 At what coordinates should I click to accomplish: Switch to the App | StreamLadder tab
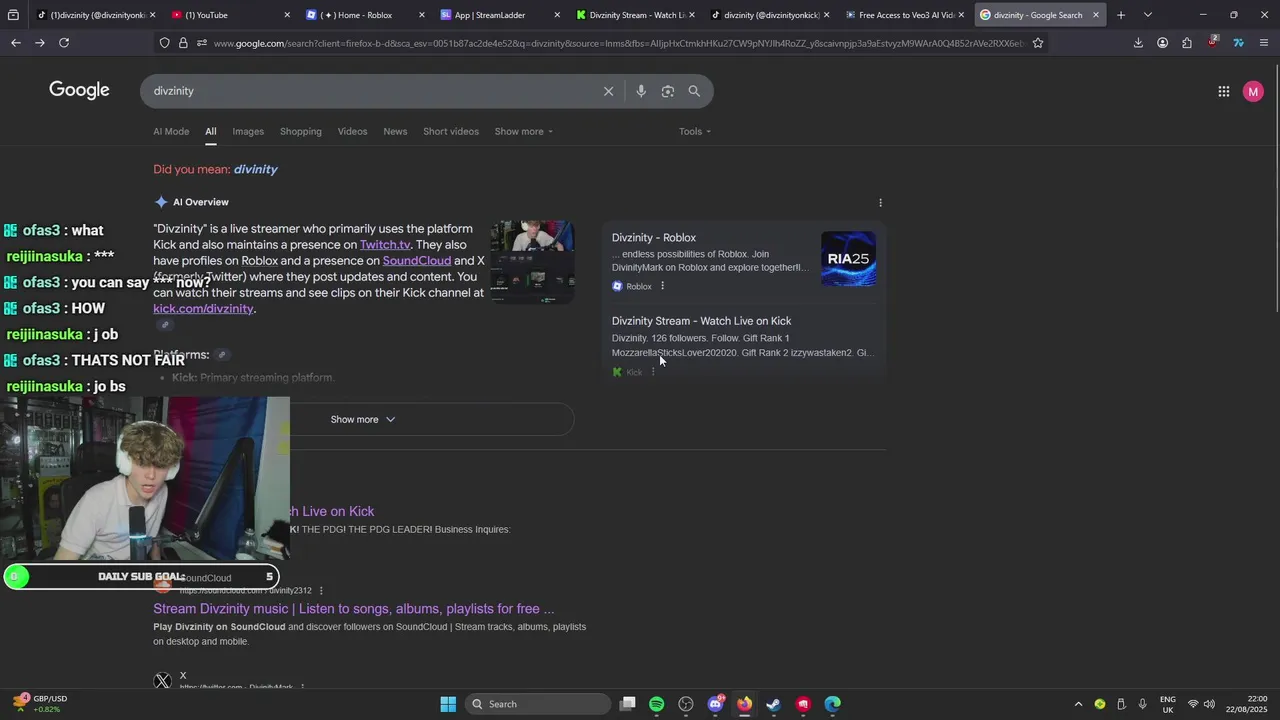coord(498,15)
